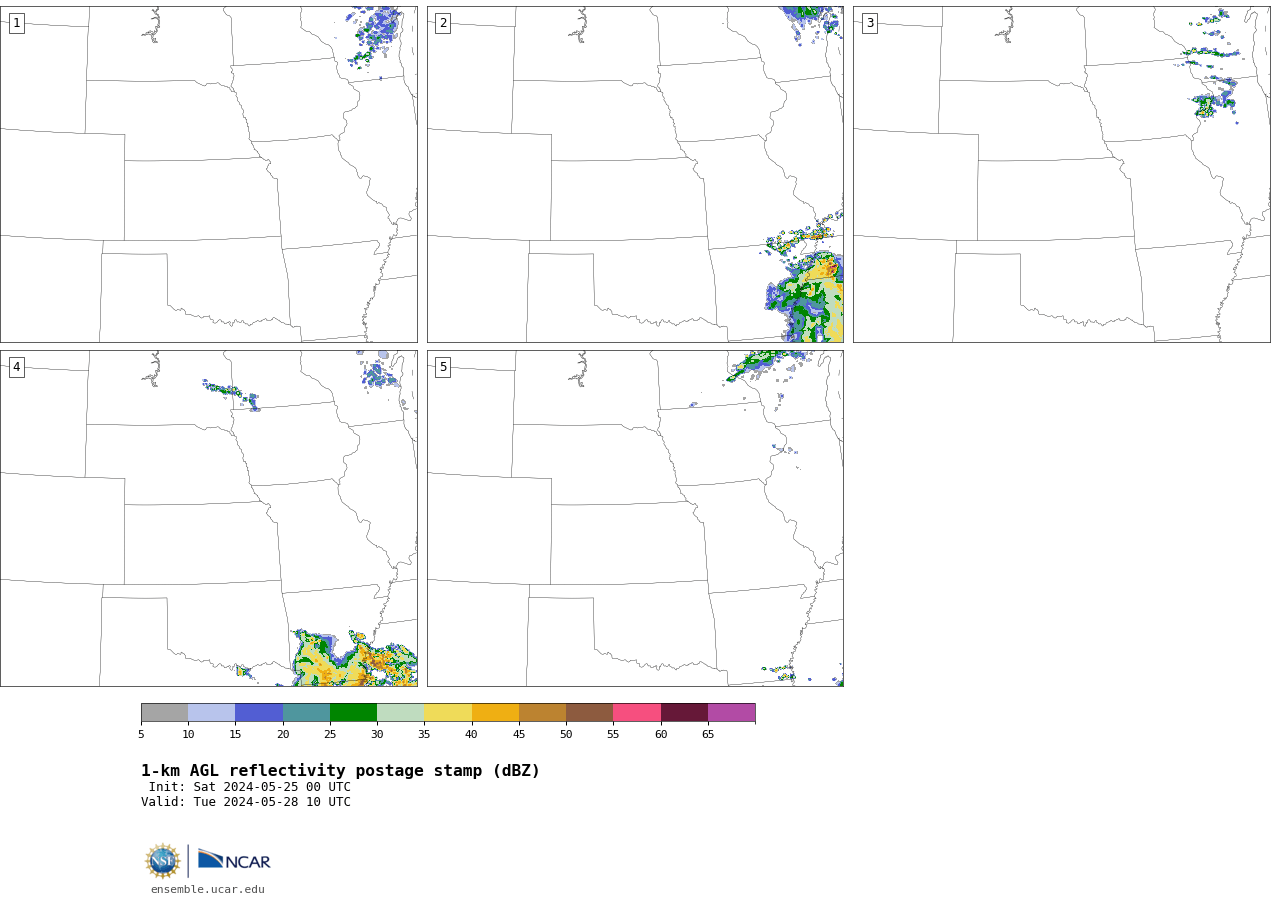Click the gray 5-10 dBZ color swatch
Screen dimensions: 1280x901
click(x=164, y=712)
